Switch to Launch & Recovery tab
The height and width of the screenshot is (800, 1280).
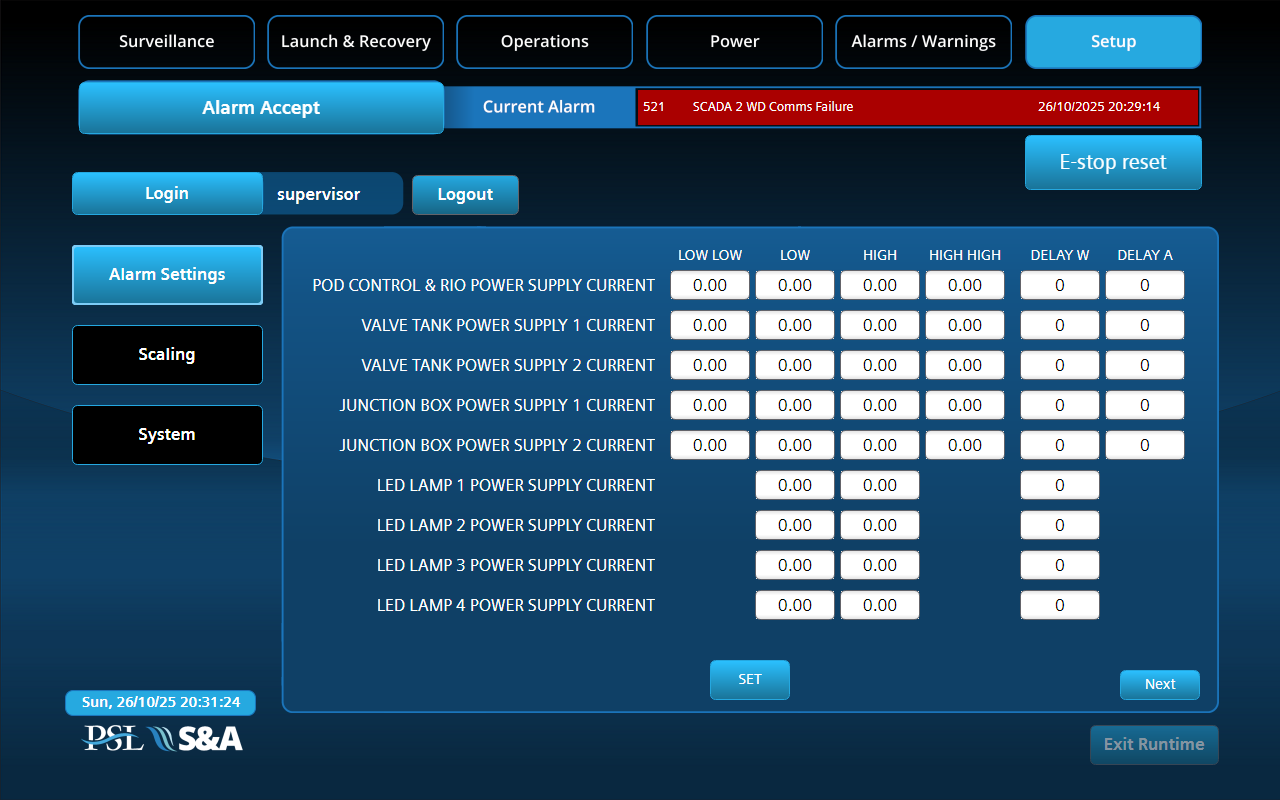[x=355, y=42]
